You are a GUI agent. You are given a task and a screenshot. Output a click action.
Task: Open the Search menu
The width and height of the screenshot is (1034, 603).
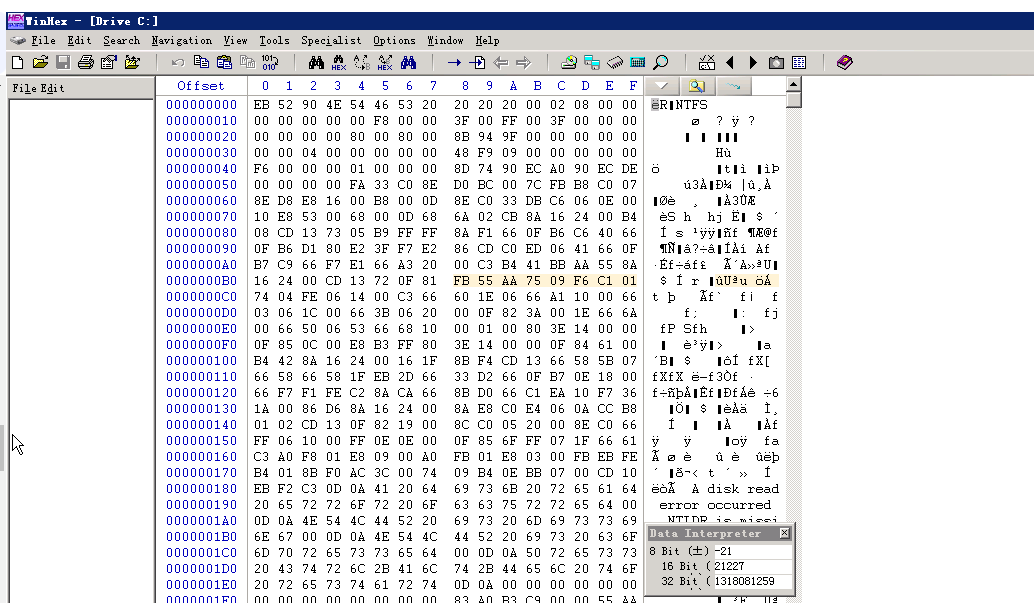coord(121,40)
